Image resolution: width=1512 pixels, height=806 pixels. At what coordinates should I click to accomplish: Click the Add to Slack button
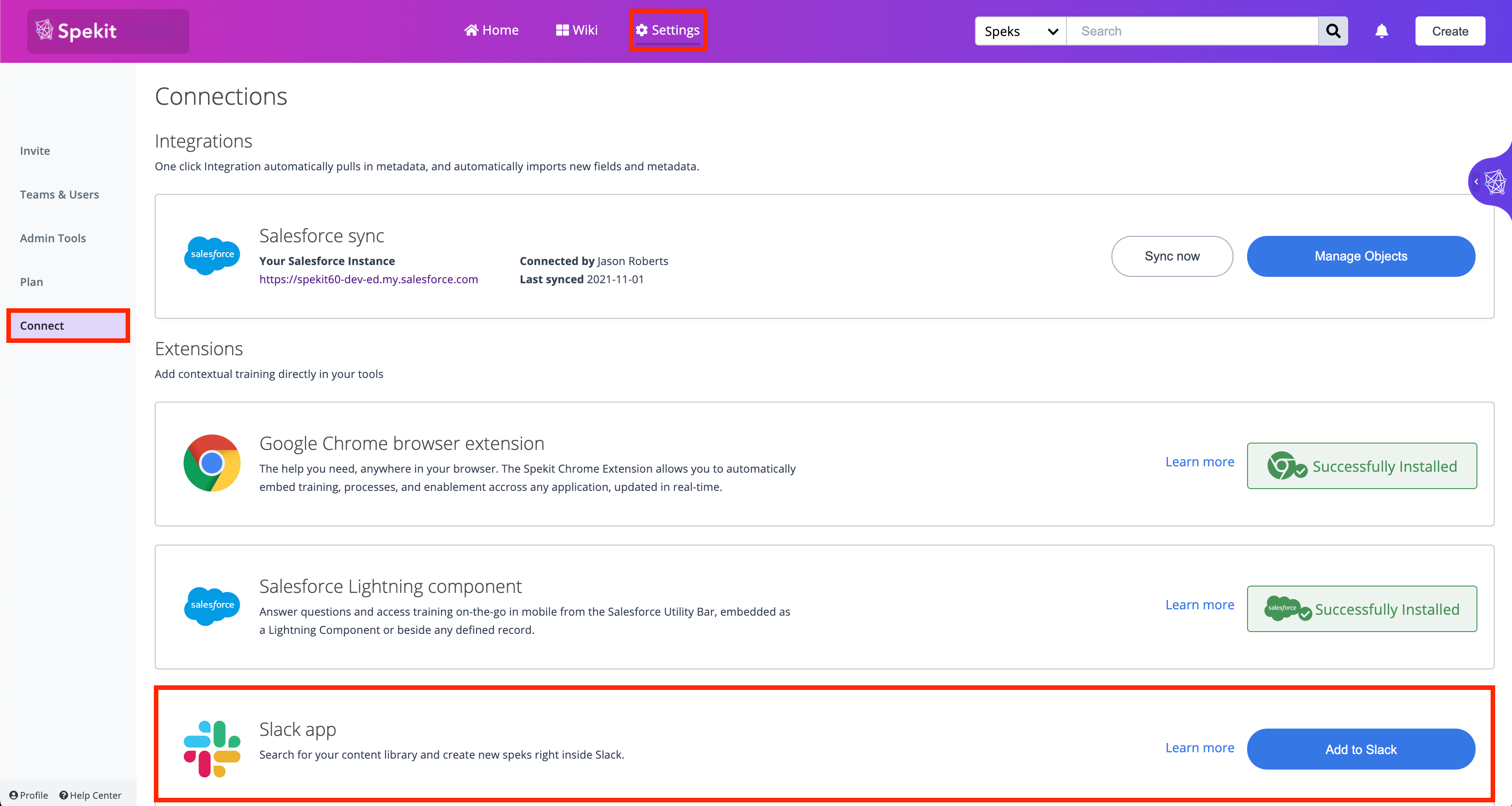coord(1360,749)
